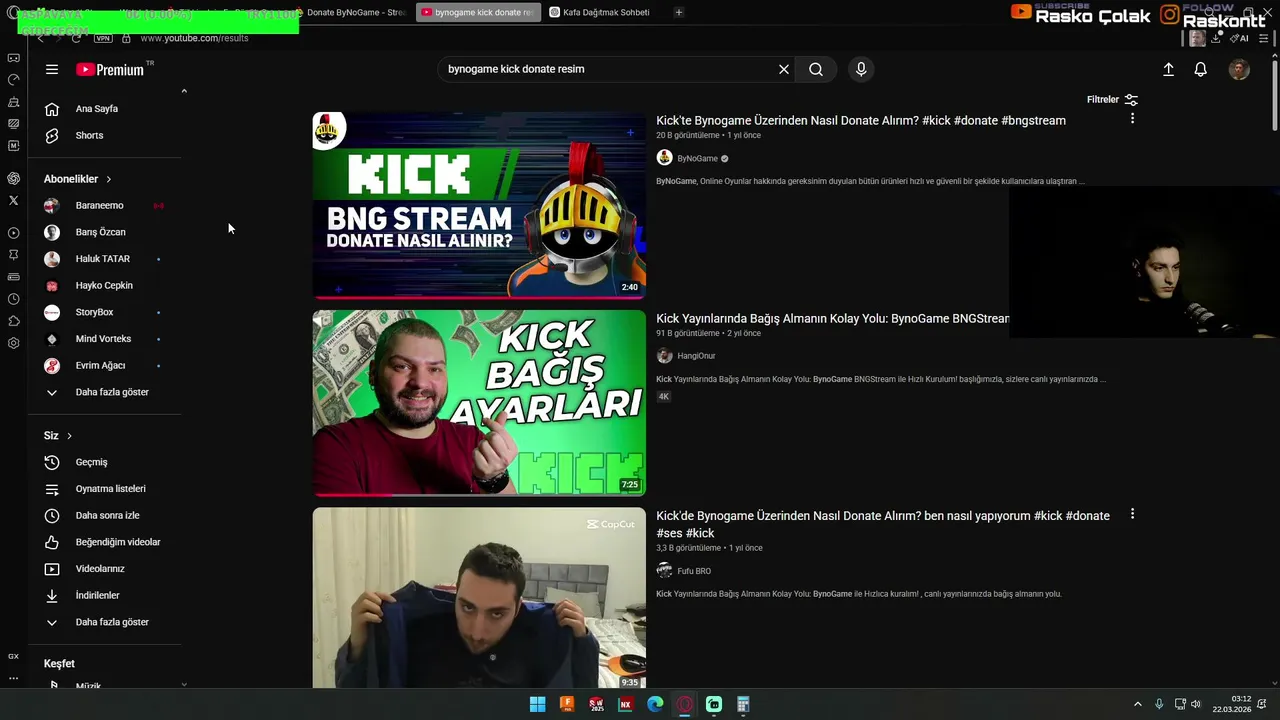Open Opera GX Corner gamepad icon
The image size is (1280, 720).
click(13, 57)
